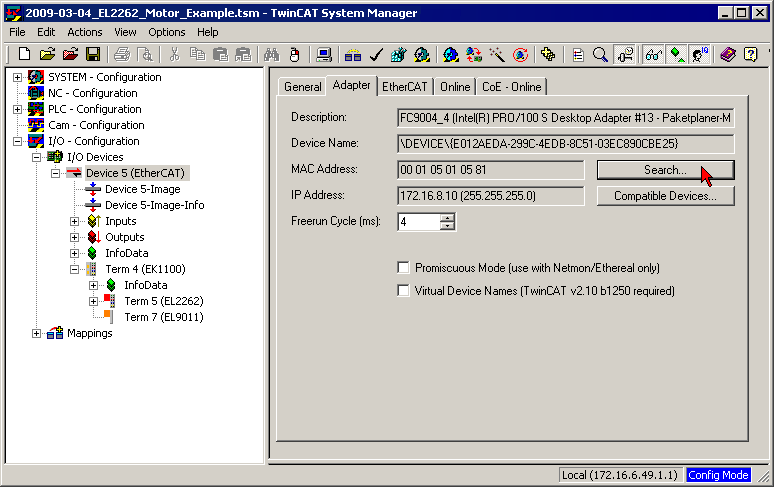Collapse the Device 5 (EtherCAT) node
Viewport: 774px width, 487px height.
click(55, 173)
